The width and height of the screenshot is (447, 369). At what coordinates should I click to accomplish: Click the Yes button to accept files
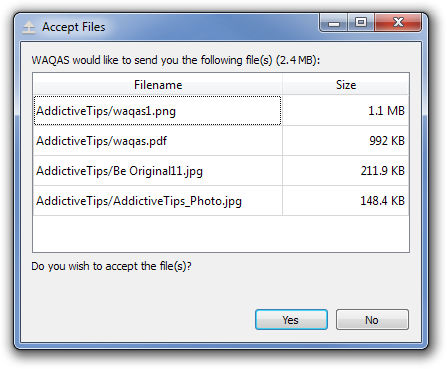tap(291, 319)
